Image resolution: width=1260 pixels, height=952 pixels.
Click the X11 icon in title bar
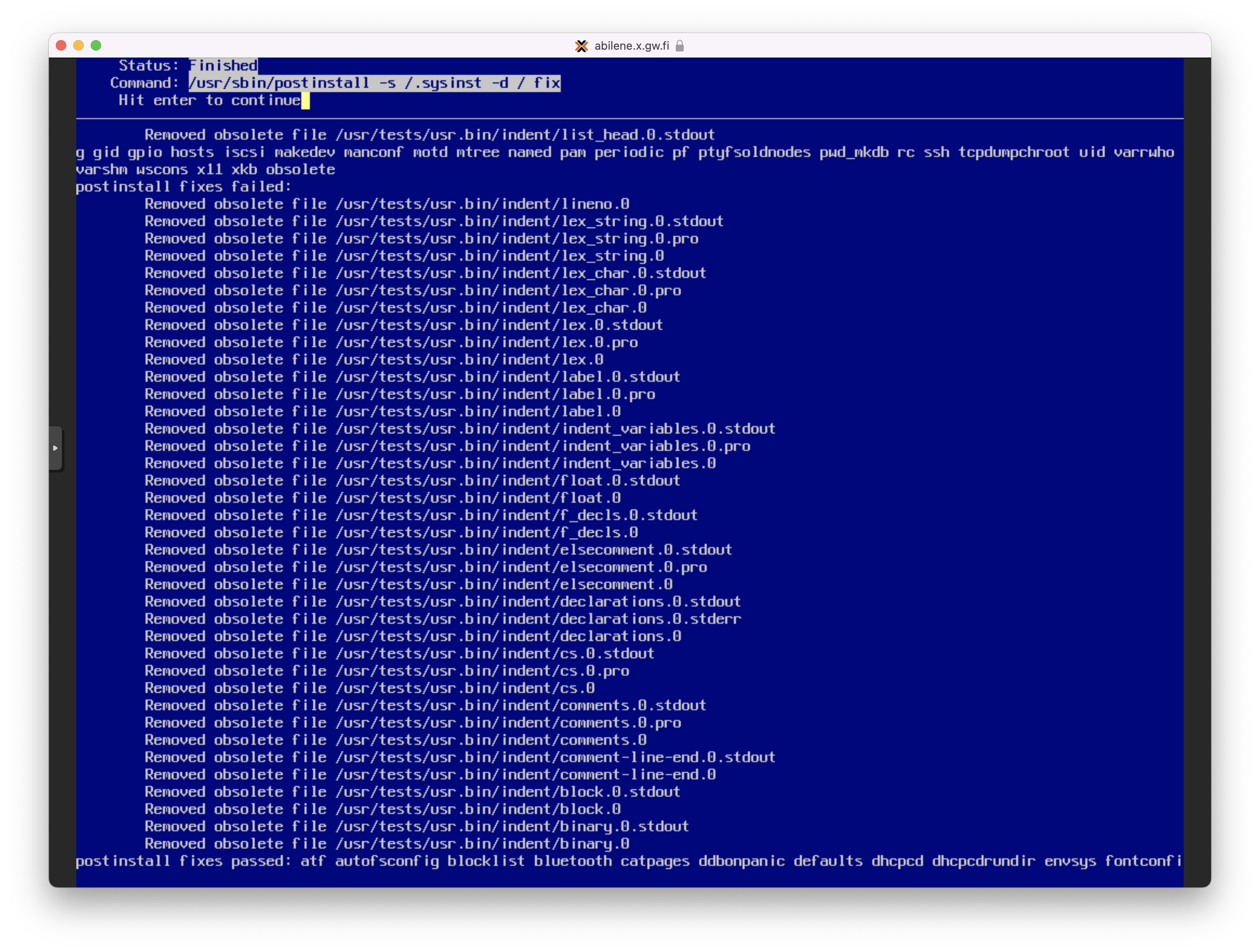coord(581,45)
